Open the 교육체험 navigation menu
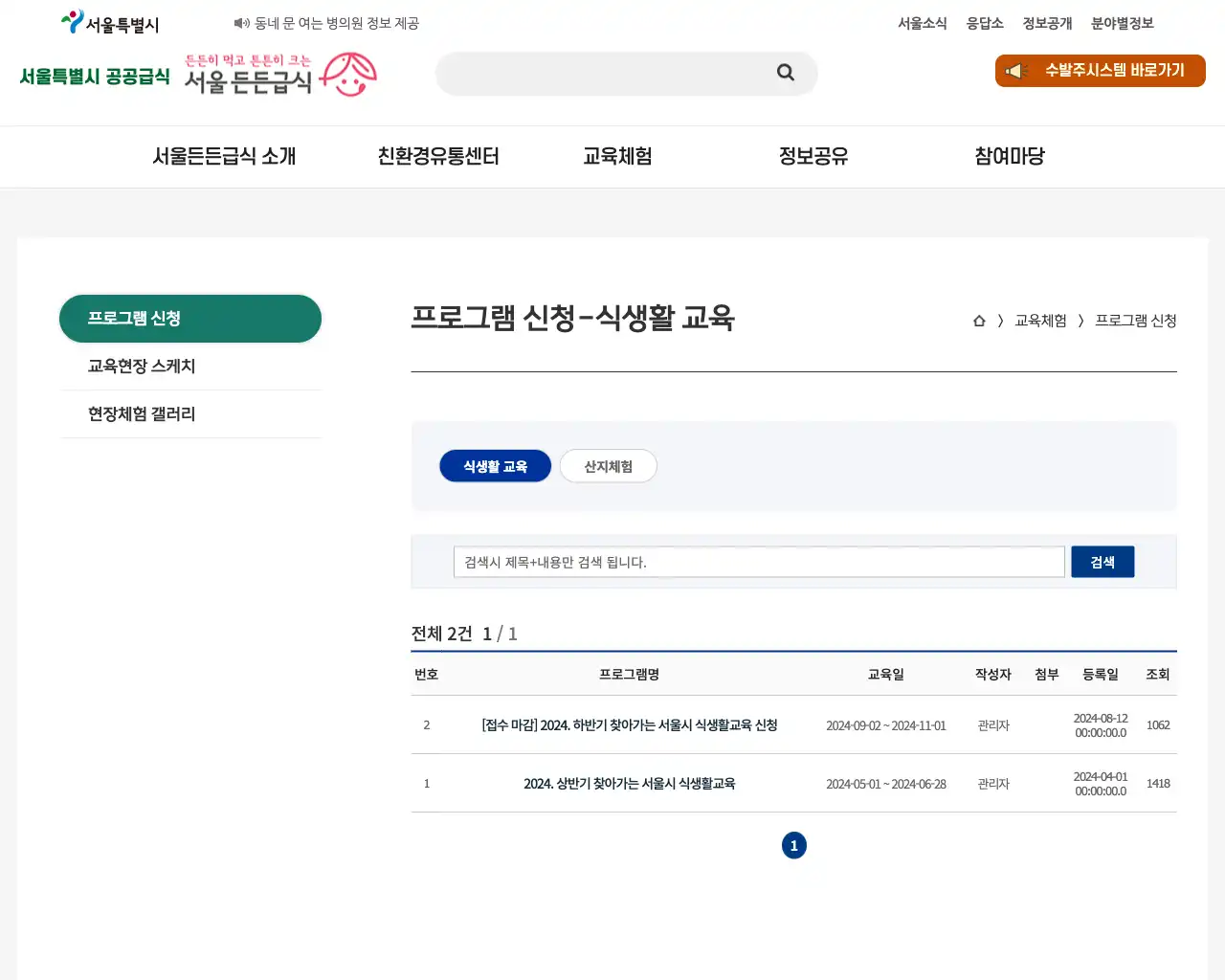 (617, 156)
